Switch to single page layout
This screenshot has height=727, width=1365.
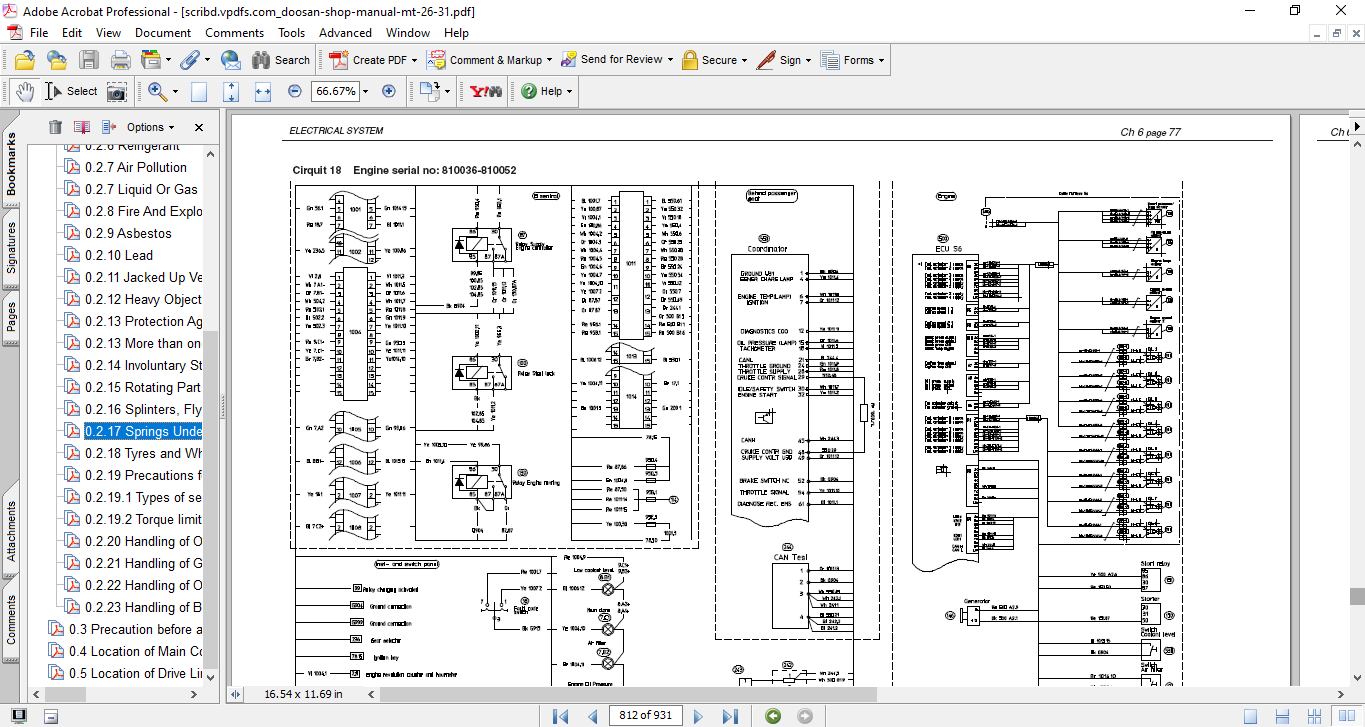coord(1249,715)
